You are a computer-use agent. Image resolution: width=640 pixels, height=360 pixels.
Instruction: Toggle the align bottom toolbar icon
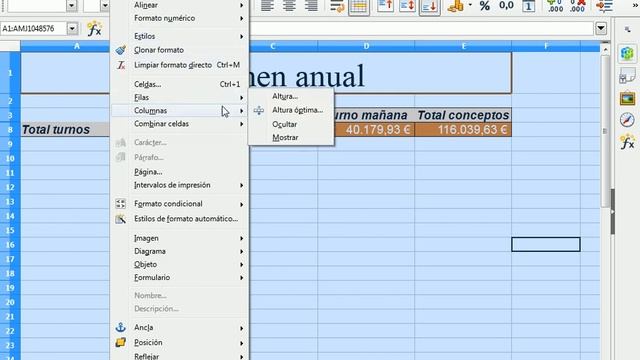(429, 6)
